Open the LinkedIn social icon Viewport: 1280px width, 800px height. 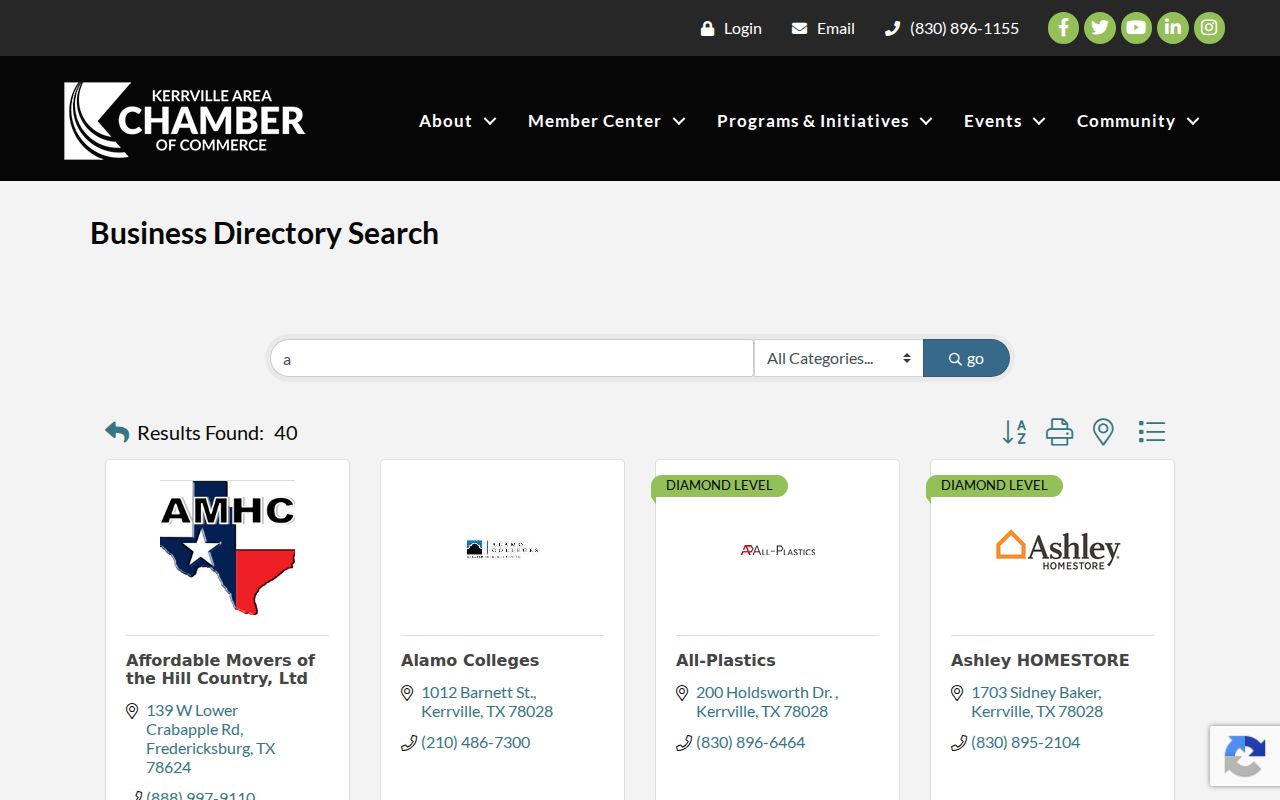coord(1173,28)
